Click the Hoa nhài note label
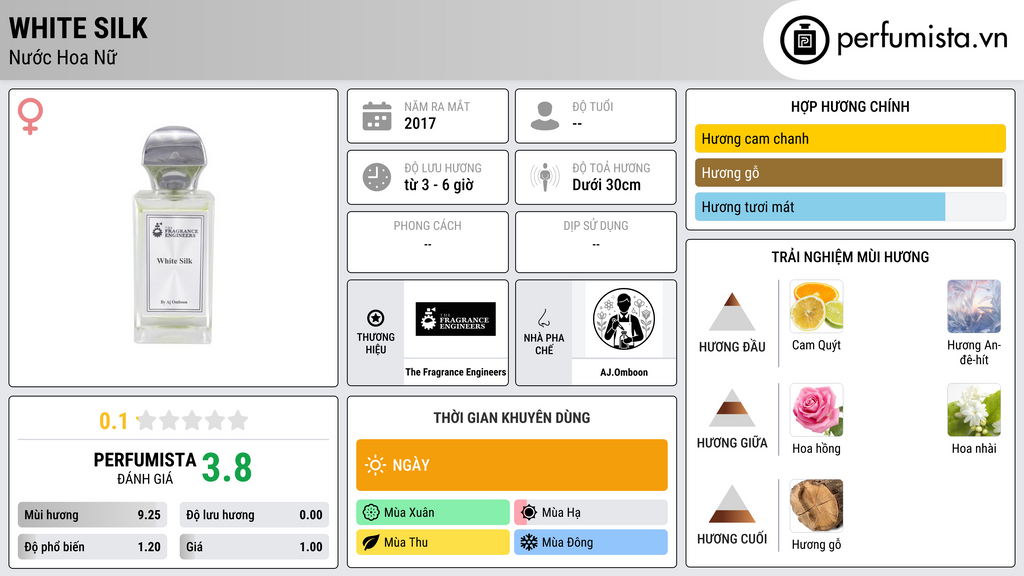This screenshot has height=576, width=1024. 974,449
